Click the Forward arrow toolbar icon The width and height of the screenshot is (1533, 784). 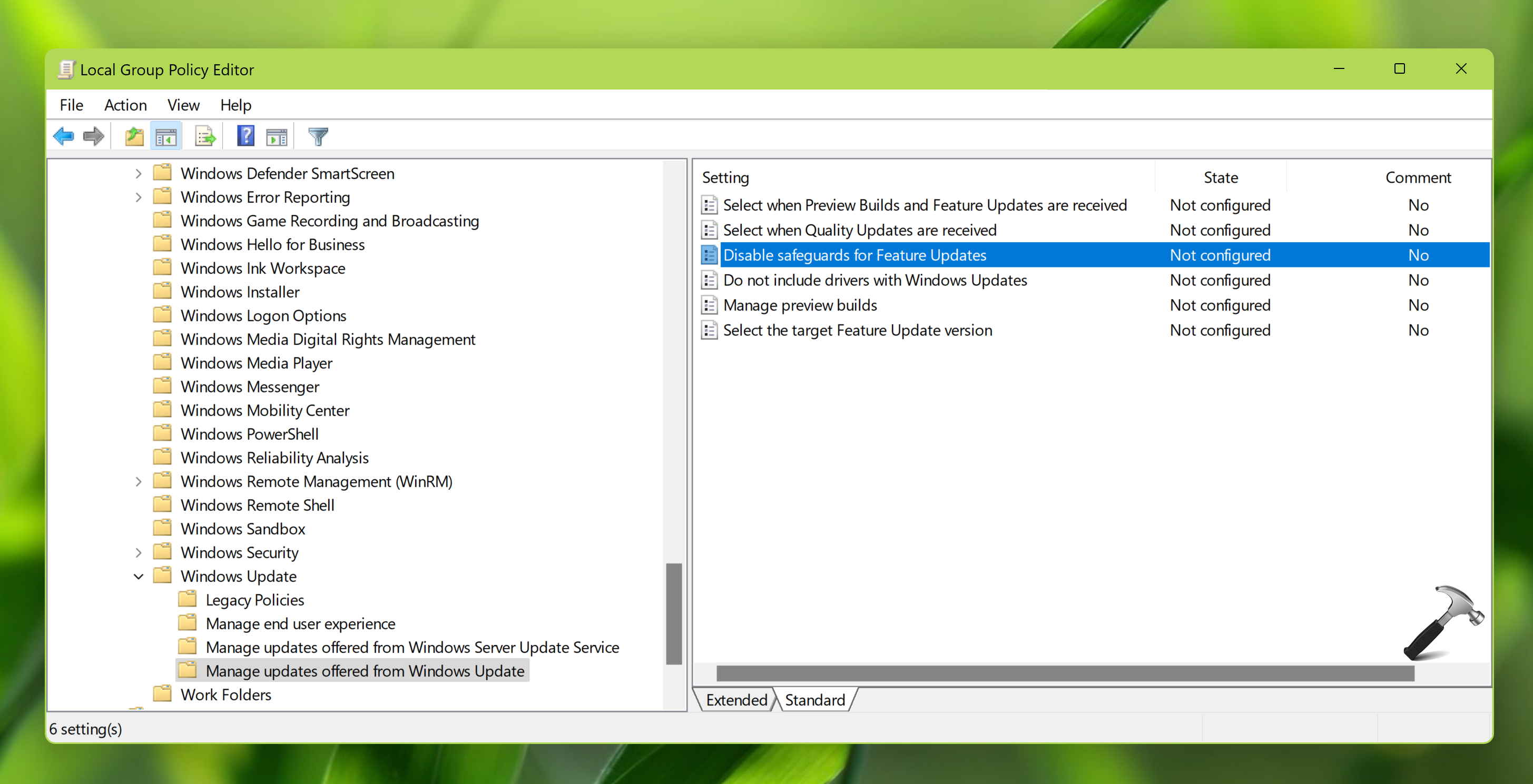[x=93, y=136]
